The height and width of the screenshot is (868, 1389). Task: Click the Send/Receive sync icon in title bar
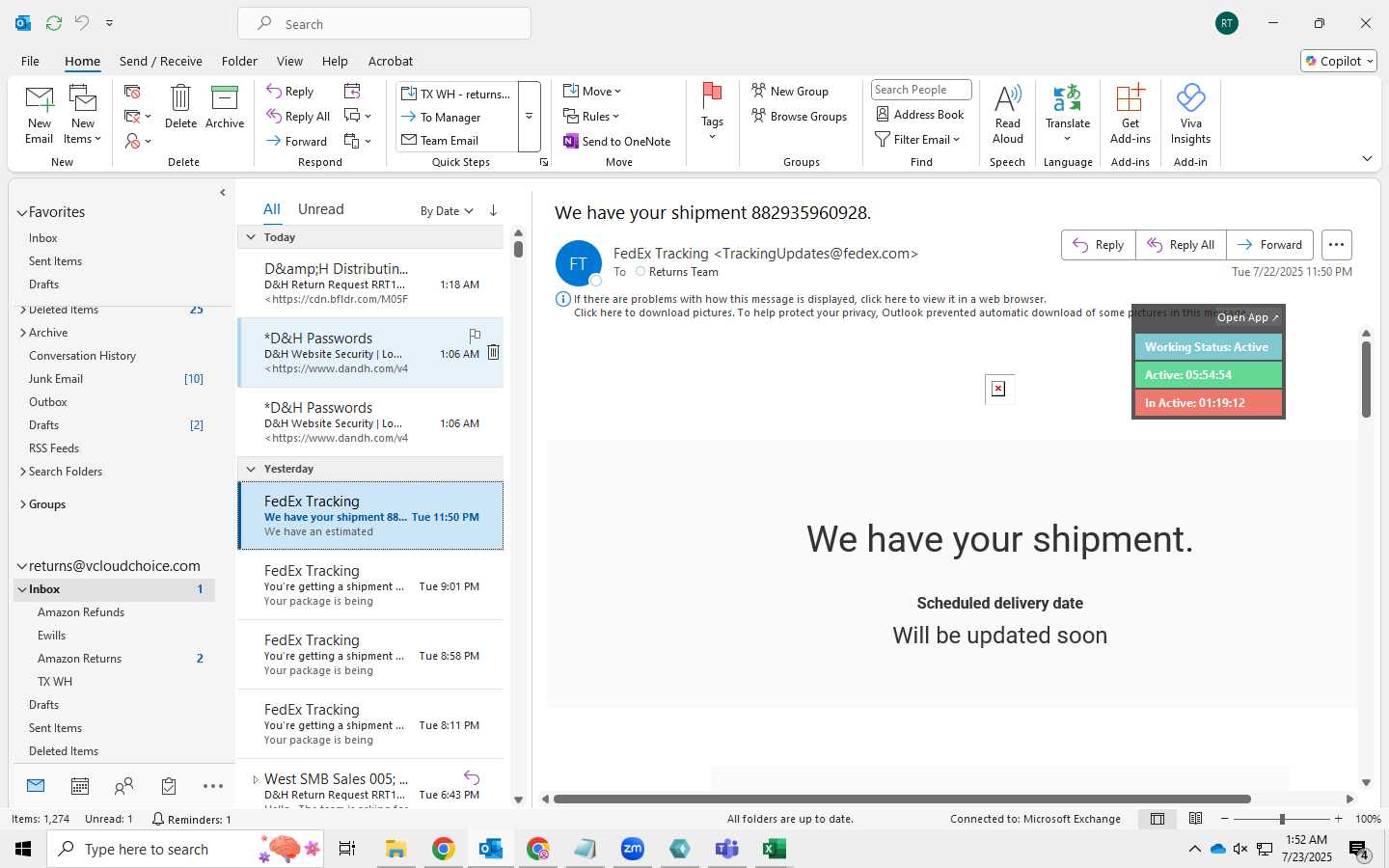click(x=54, y=22)
